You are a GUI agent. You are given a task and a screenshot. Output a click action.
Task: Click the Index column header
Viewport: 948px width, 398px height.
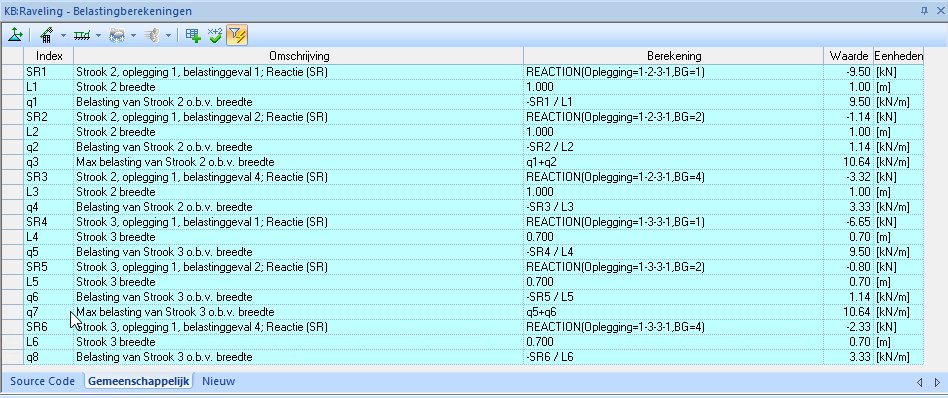[x=48, y=56]
